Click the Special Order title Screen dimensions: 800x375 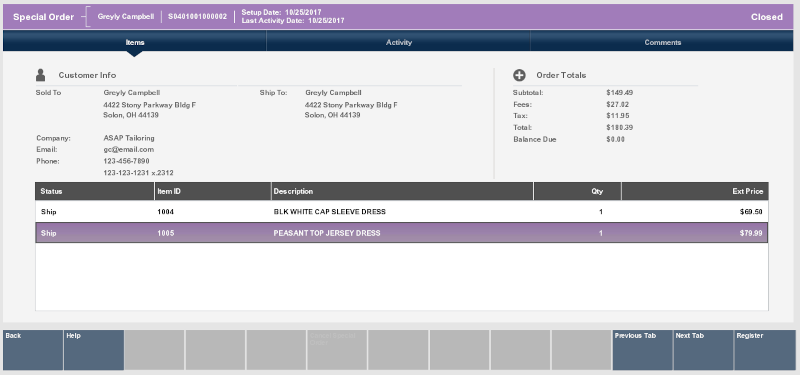click(43, 17)
